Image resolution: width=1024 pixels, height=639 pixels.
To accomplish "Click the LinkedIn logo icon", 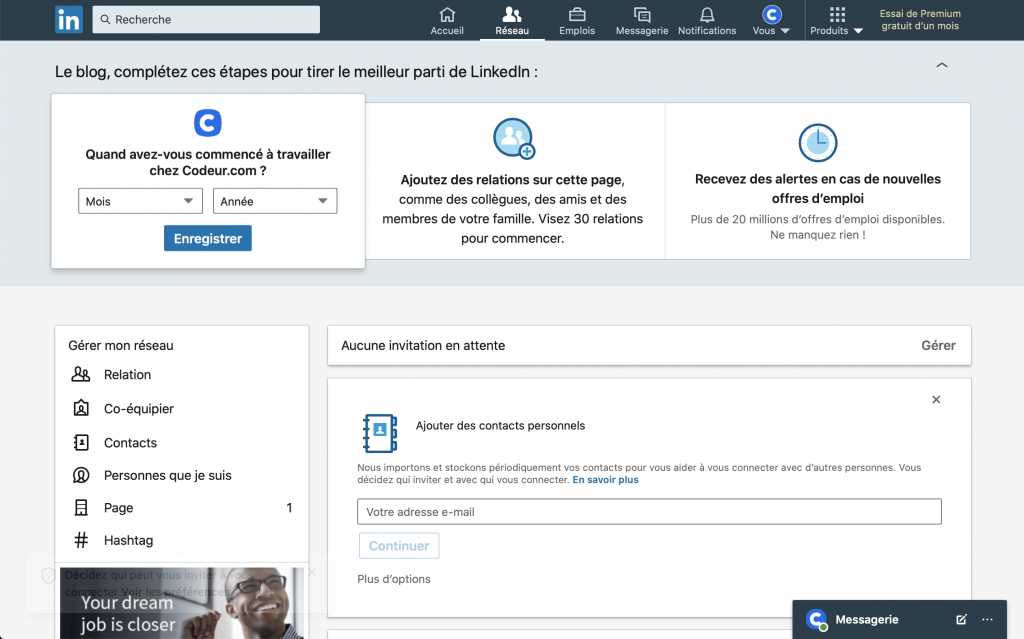I will [x=69, y=19].
